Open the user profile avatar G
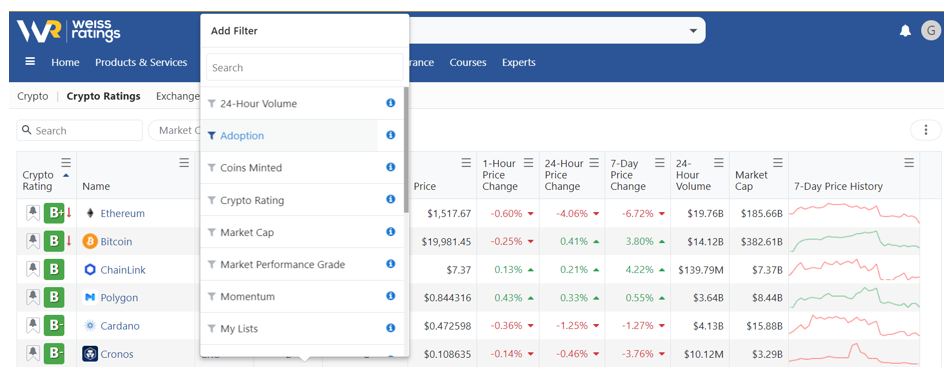The width and height of the screenshot is (952, 385). (x=931, y=30)
